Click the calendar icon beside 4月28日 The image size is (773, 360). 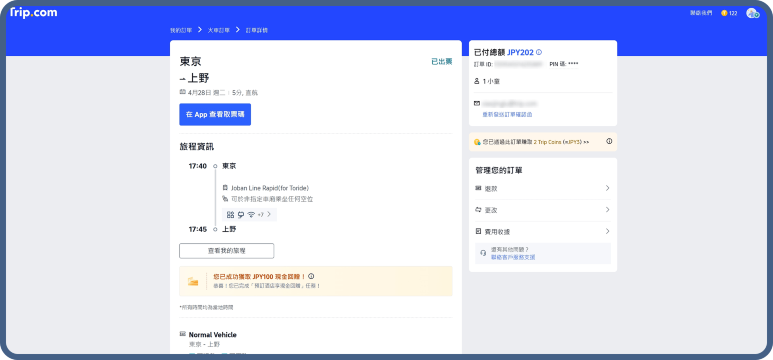point(183,92)
